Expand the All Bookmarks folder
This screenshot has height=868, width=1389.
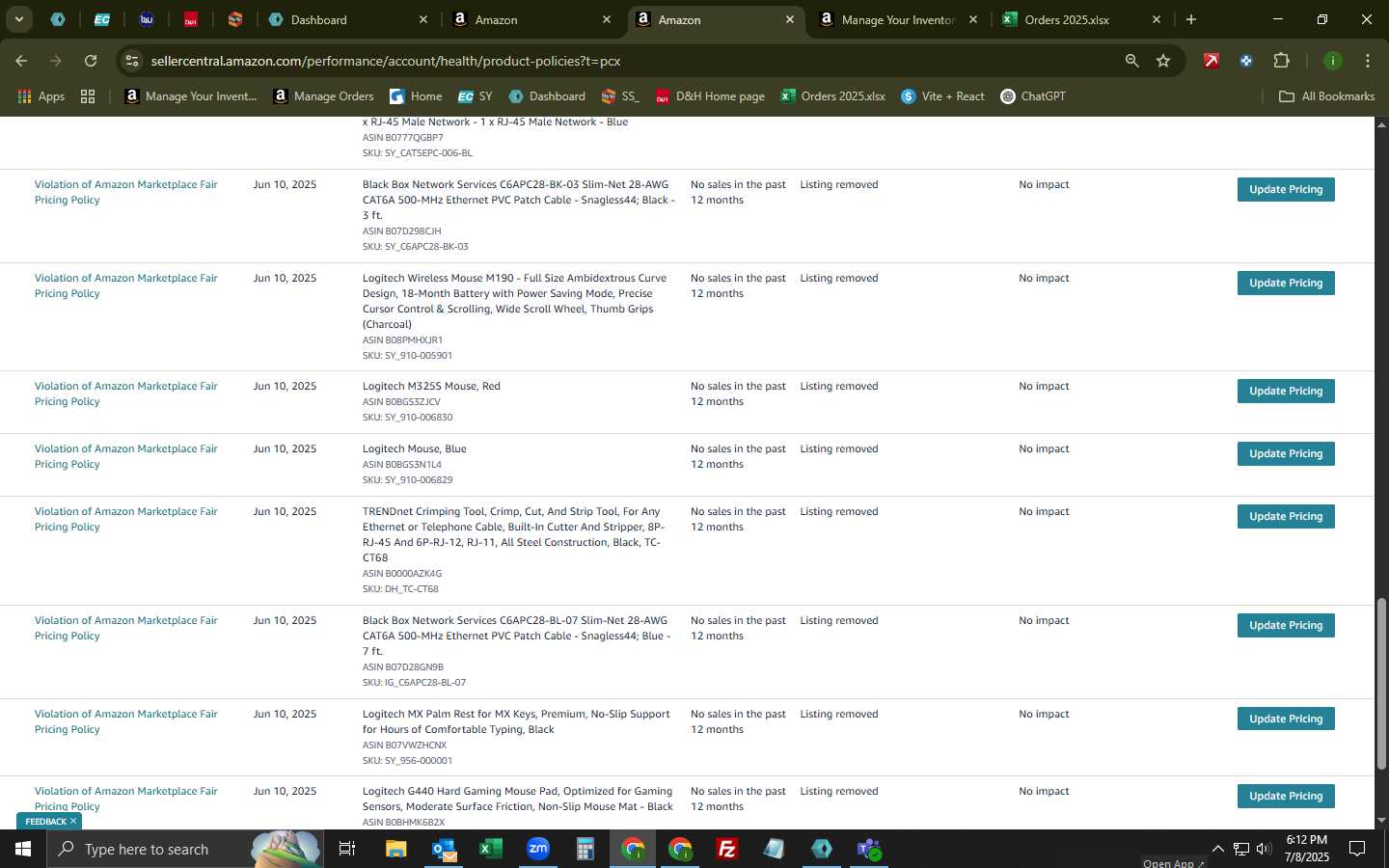point(1326,96)
